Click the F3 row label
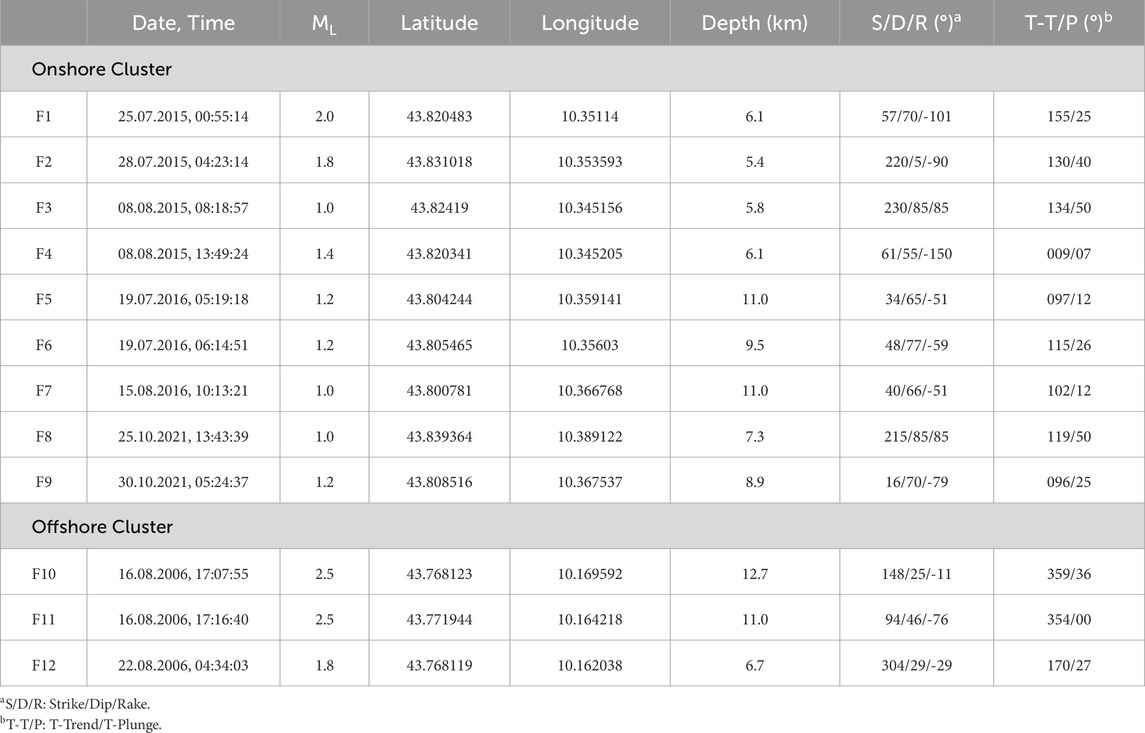This screenshot has width=1145, height=733. pos(44,208)
